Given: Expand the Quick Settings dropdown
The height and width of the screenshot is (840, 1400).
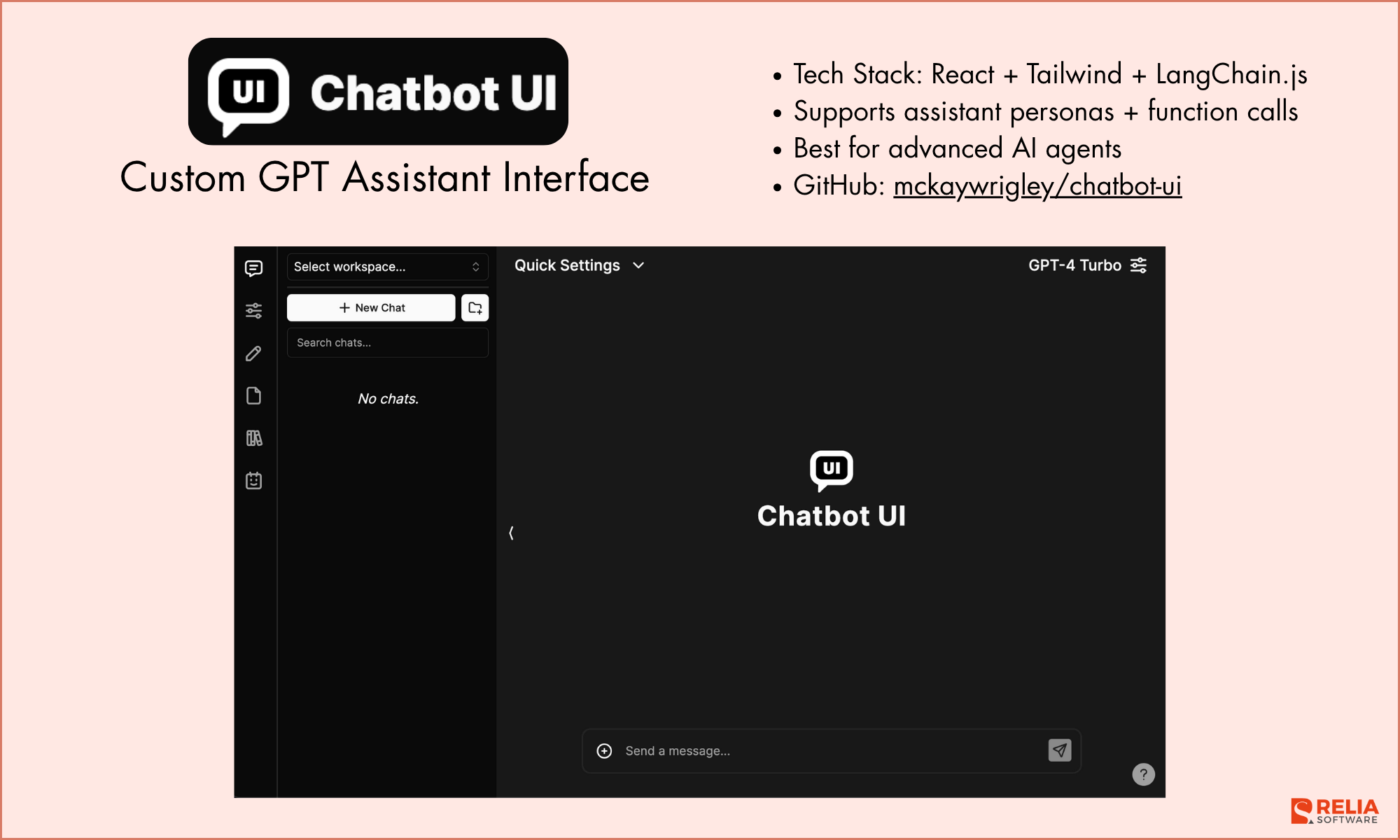Looking at the screenshot, I should tap(579, 265).
